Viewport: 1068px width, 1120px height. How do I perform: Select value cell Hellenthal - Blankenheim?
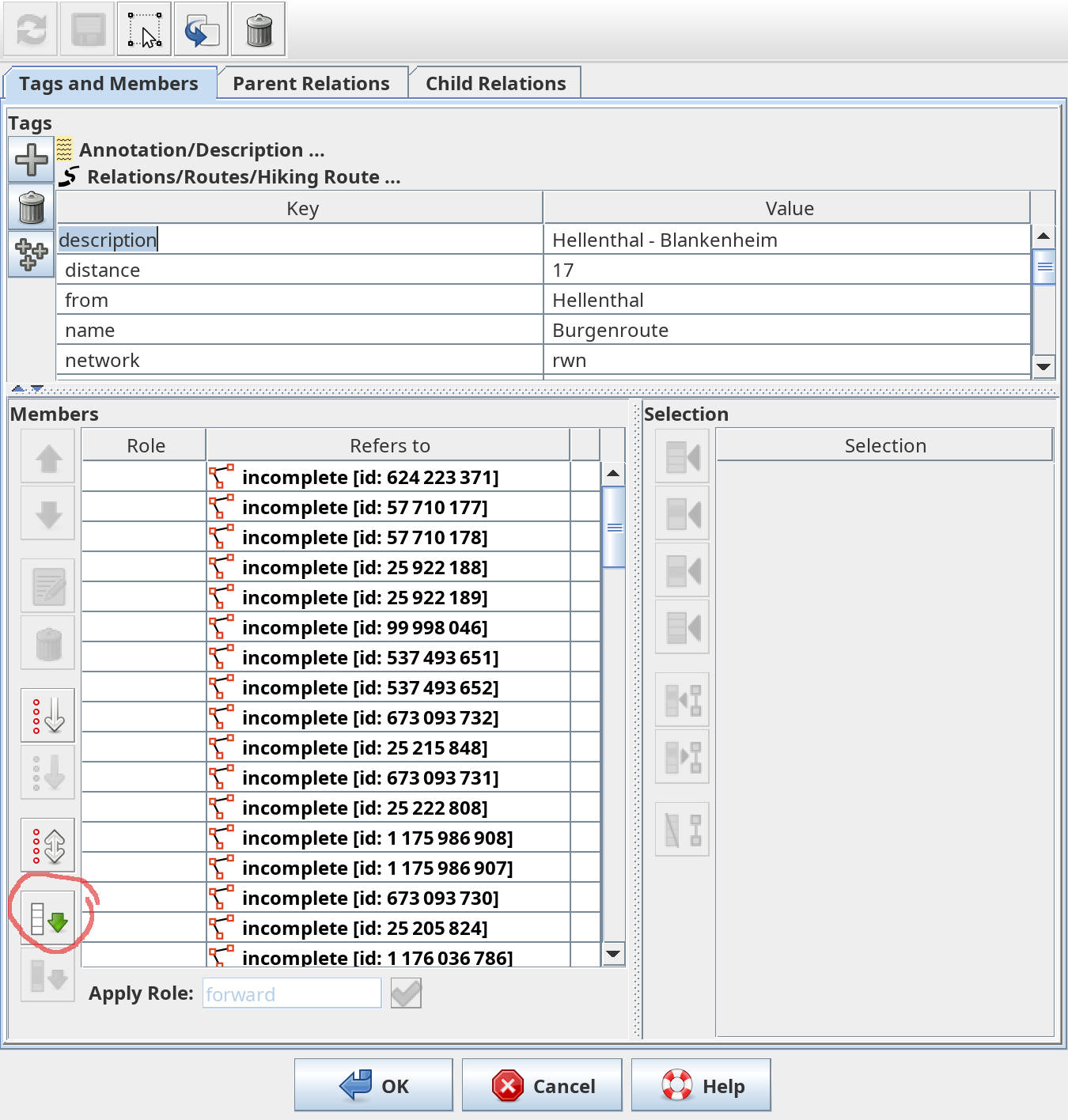787,240
